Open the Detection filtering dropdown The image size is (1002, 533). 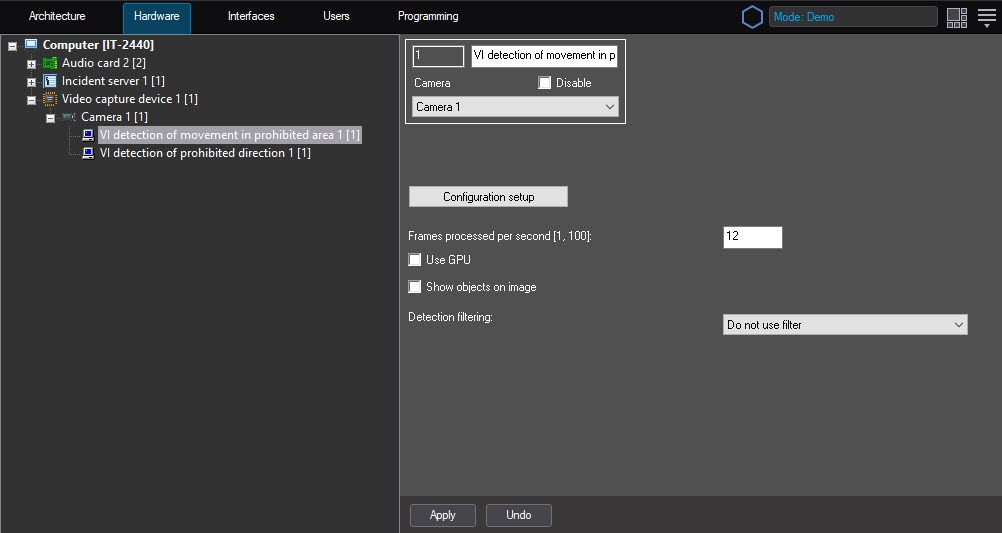point(845,325)
